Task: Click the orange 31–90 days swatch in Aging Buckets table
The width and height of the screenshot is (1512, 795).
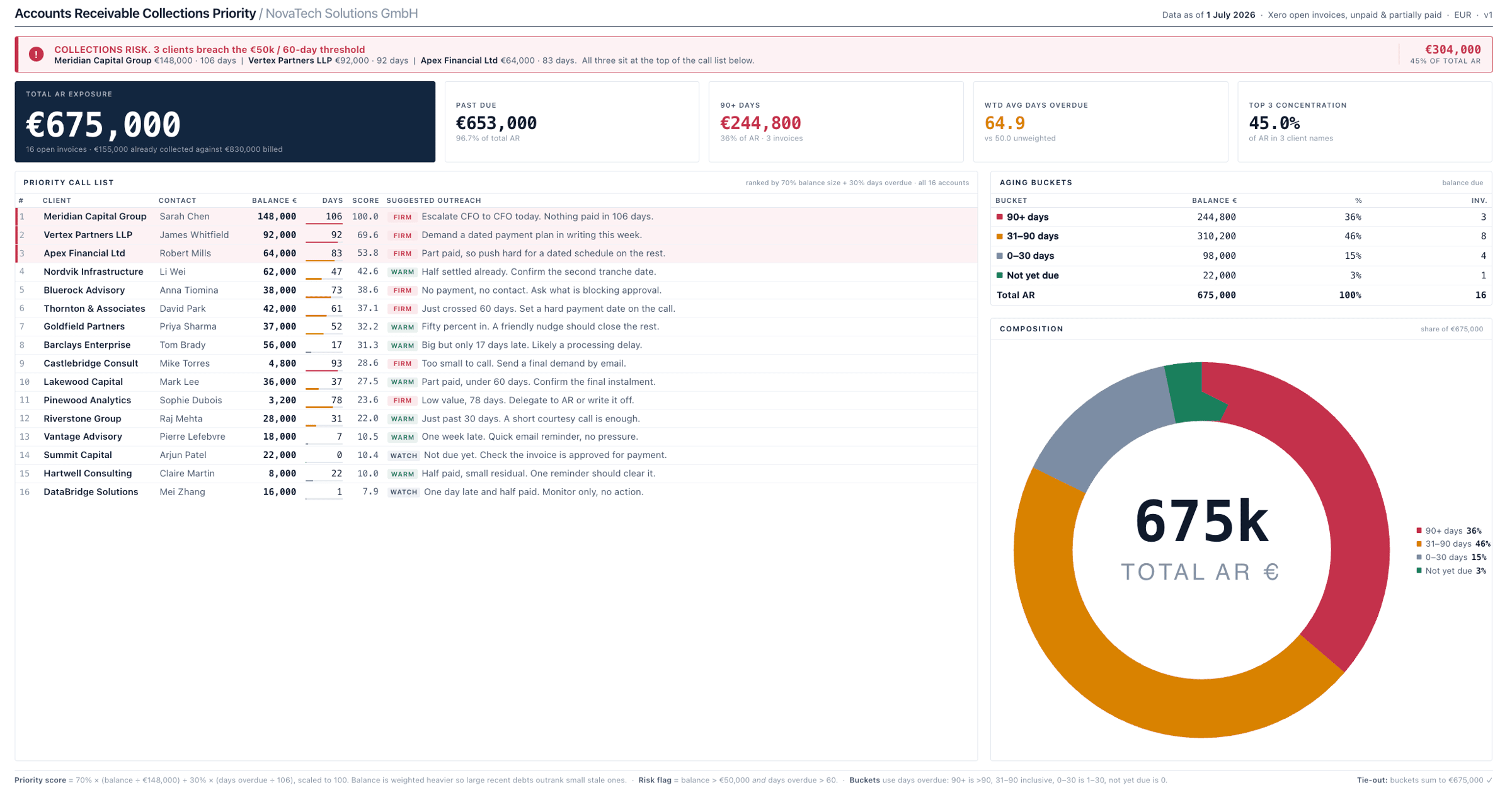Action: [1000, 236]
